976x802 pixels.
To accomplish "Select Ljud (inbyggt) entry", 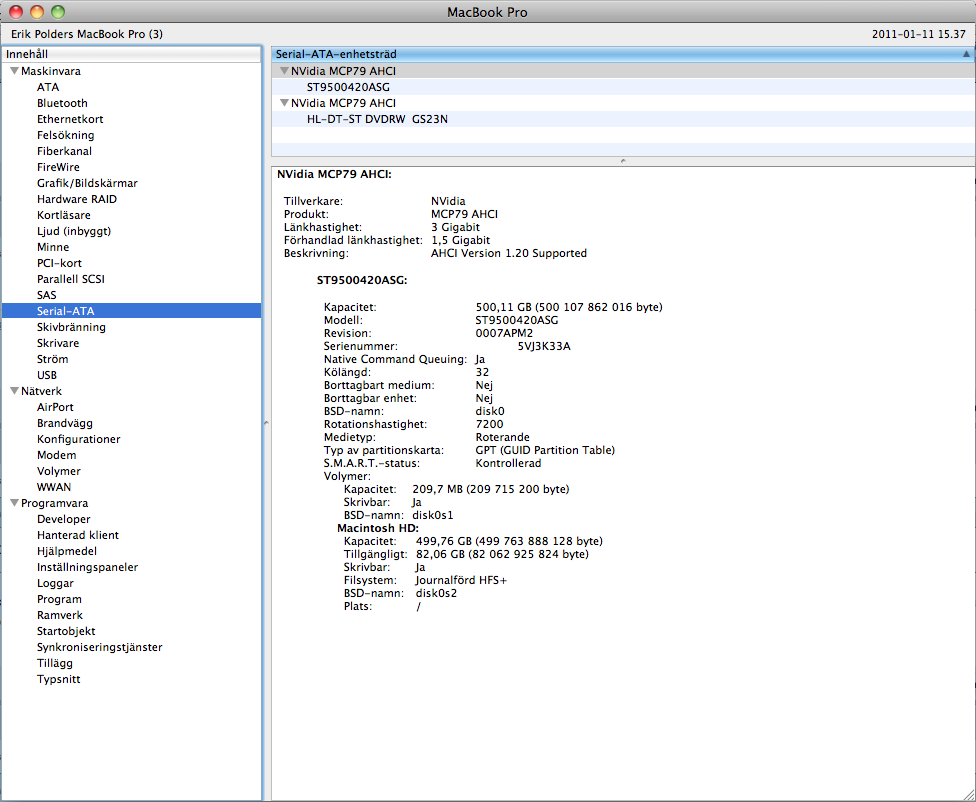I will pos(74,231).
